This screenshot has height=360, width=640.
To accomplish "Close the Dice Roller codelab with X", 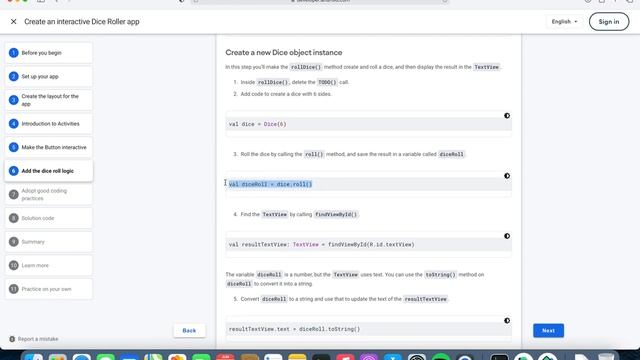I will pyautogui.click(x=13, y=22).
